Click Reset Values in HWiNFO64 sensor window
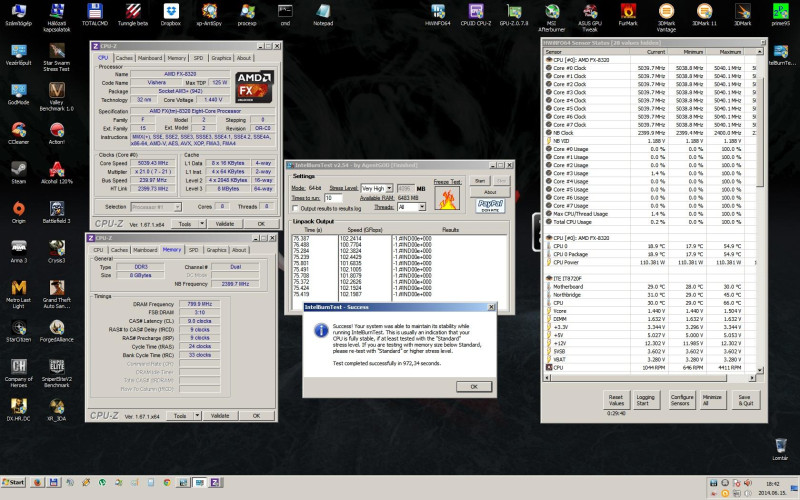 pyautogui.click(x=616, y=399)
